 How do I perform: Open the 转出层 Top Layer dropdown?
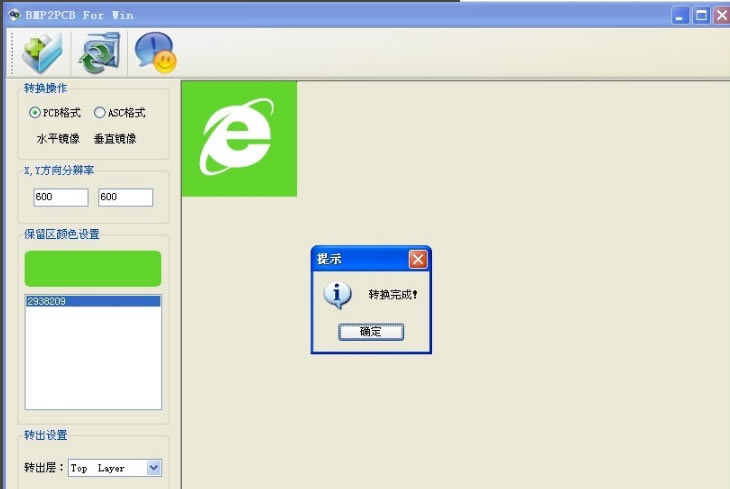tap(154, 468)
